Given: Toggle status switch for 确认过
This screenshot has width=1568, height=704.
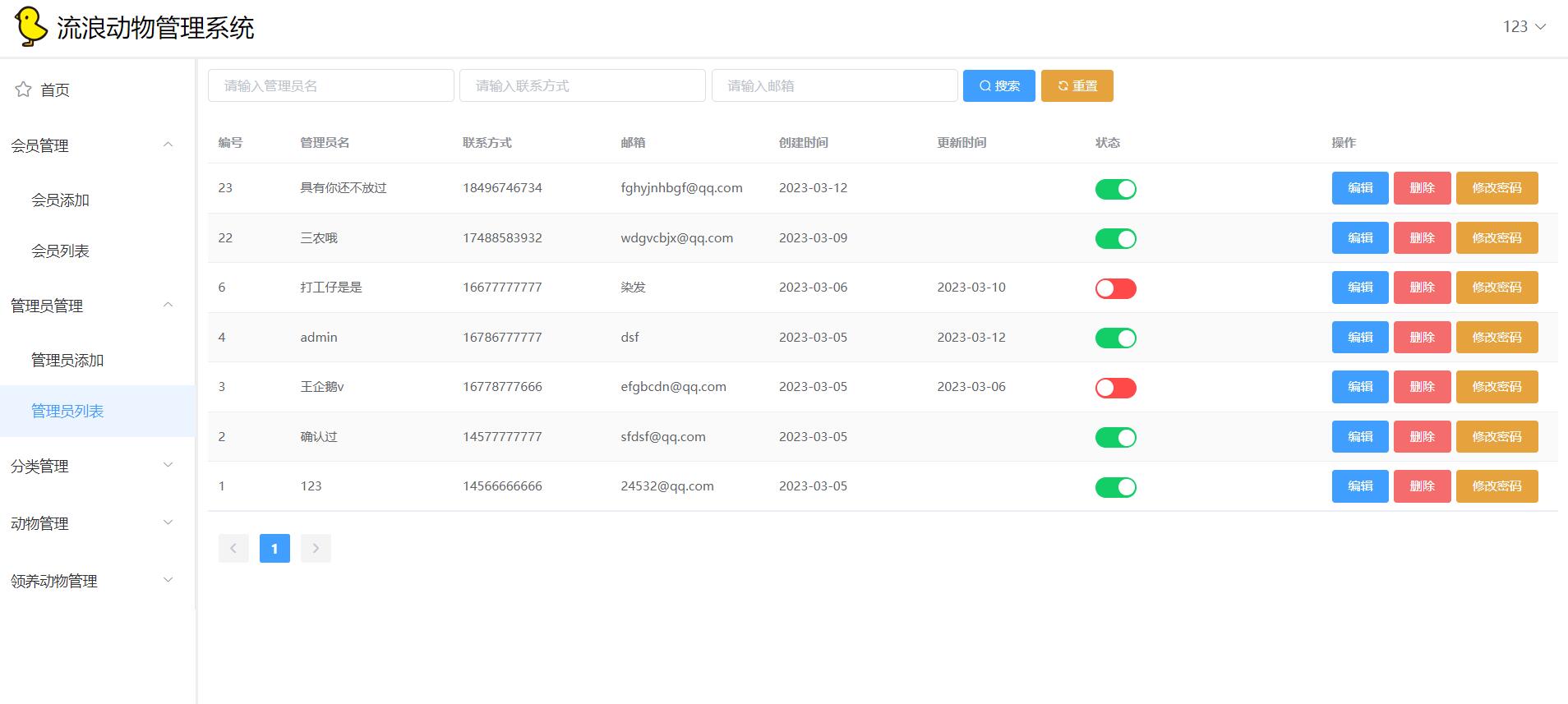Looking at the screenshot, I should [1115, 437].
